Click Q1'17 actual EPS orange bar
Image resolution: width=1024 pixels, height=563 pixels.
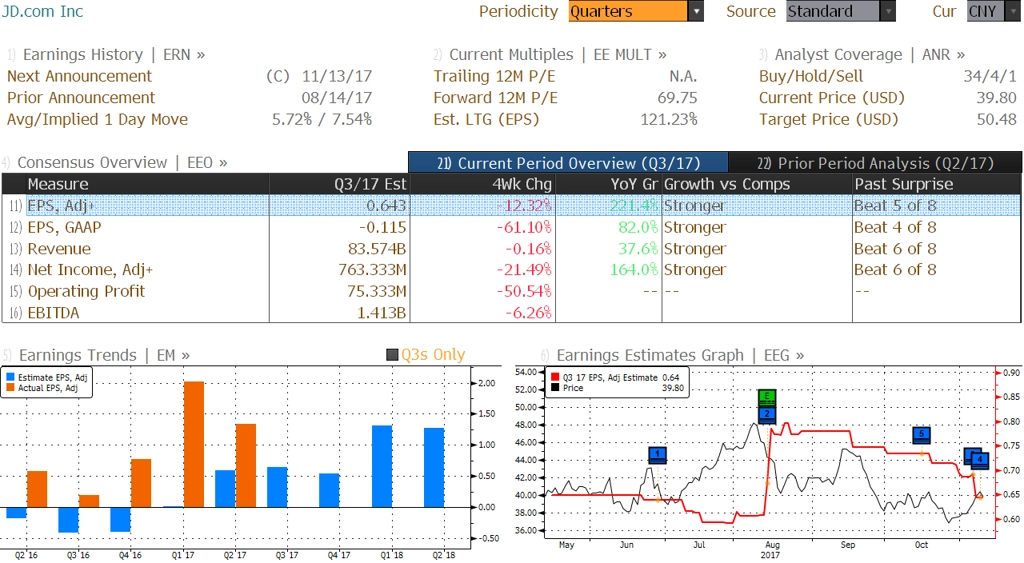(x=194, y=444)
